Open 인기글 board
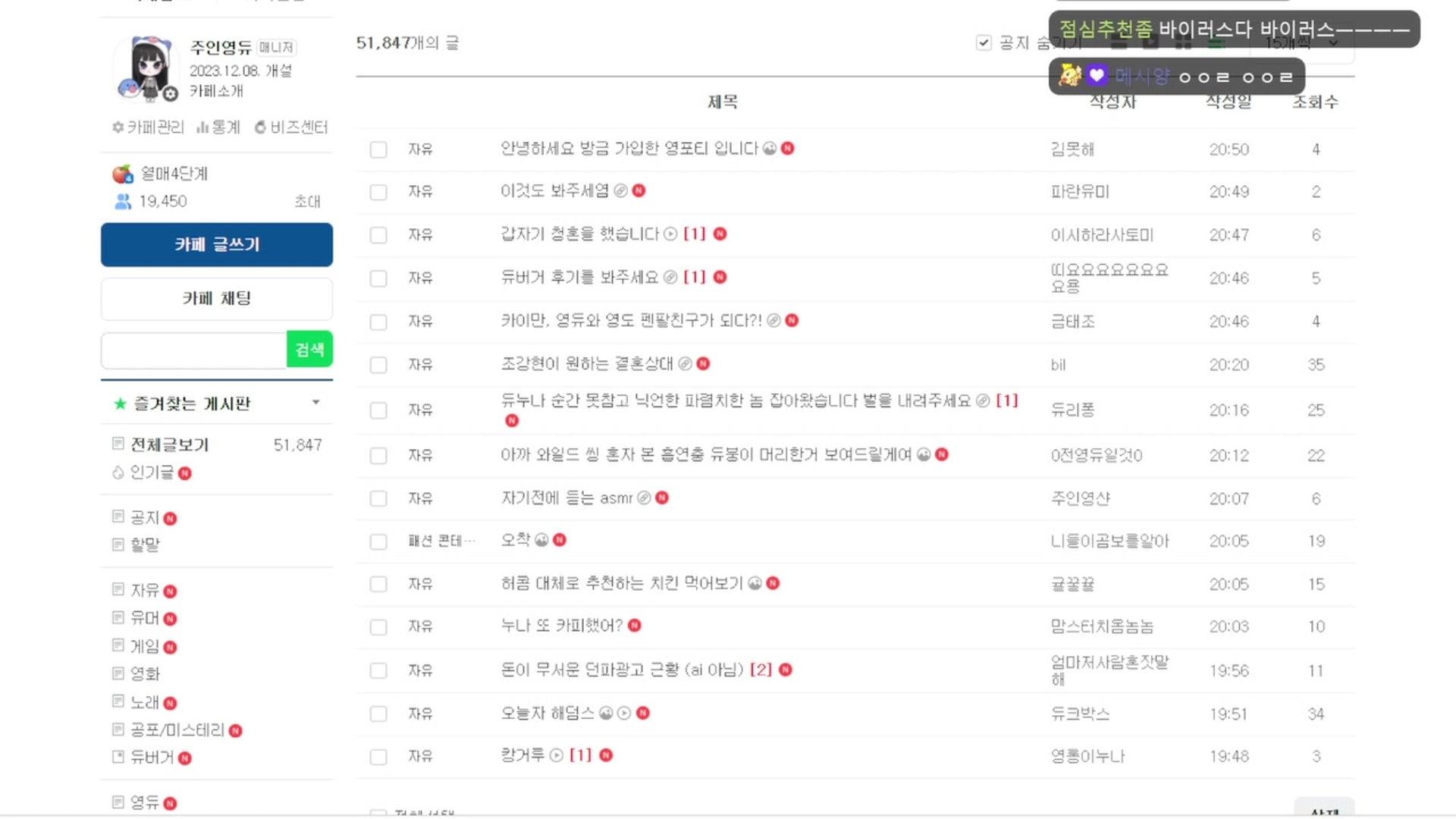The height and width of the screenshot is (819, 1456). click(x=152, y=472)
